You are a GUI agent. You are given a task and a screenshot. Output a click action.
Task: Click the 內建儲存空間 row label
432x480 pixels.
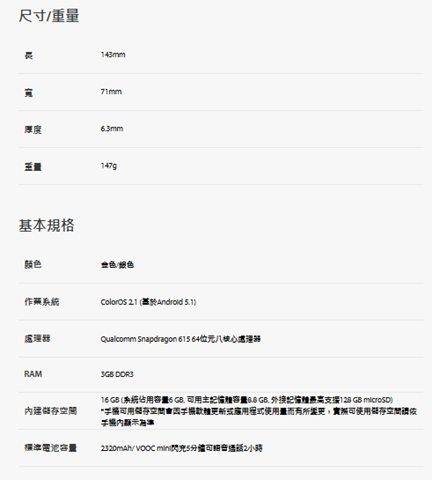tap(51, 411)
